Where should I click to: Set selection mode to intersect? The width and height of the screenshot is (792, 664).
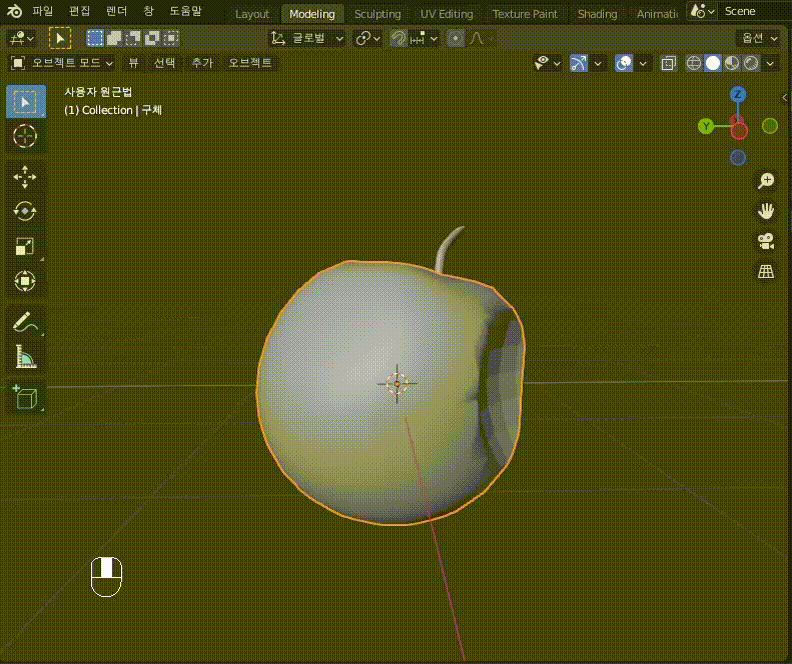[x=172, y=38]
